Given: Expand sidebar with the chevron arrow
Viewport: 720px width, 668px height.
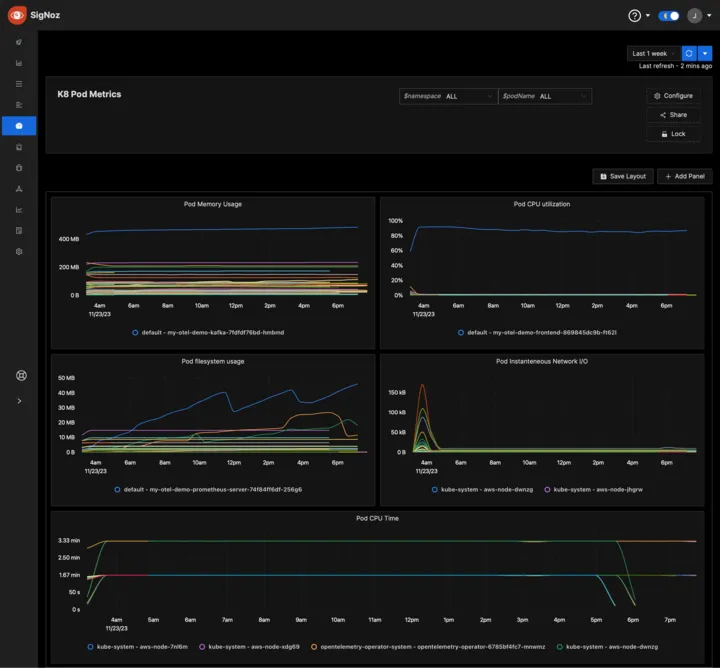Looking at the screenshot, I should click(x=19, y=401).
